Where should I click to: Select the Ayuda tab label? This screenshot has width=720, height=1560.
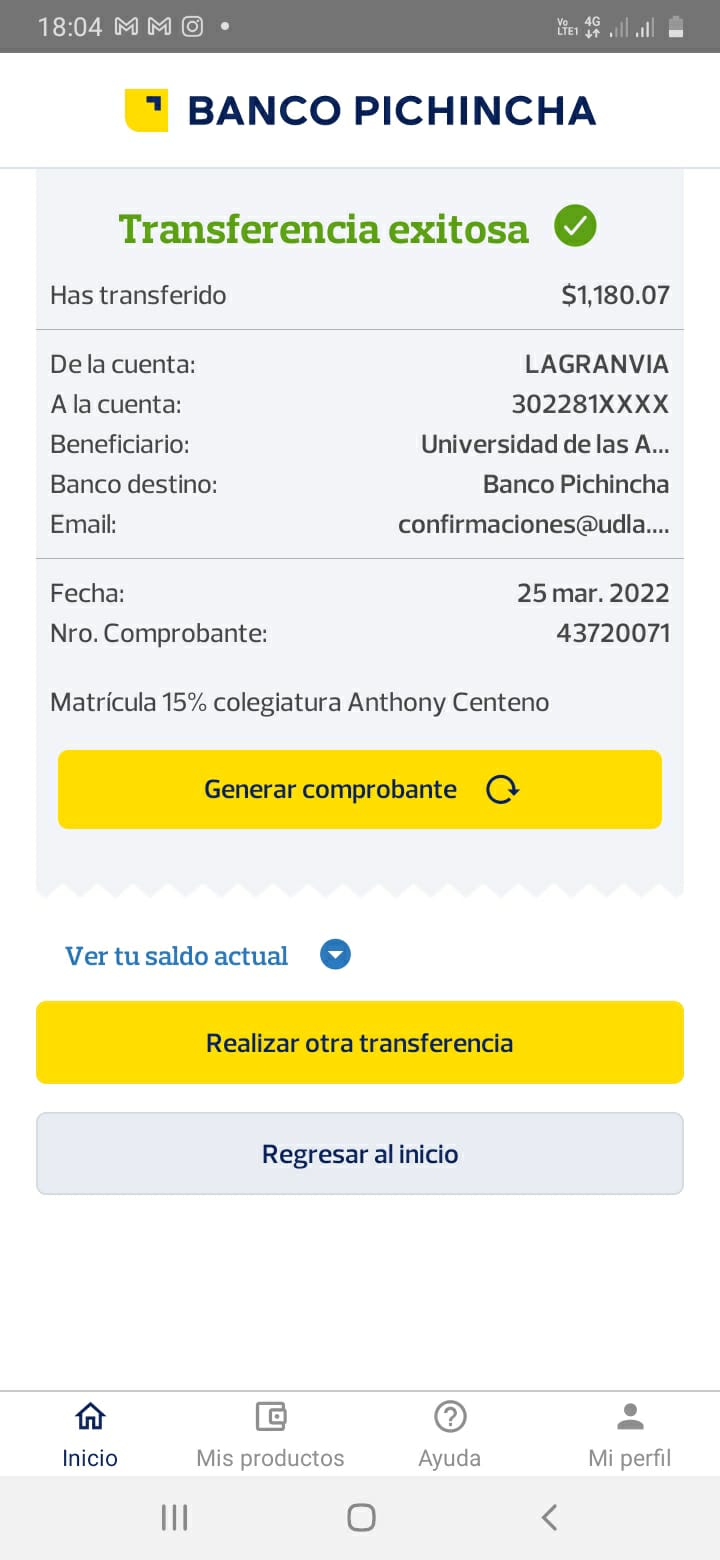[x=450, y=1458]
